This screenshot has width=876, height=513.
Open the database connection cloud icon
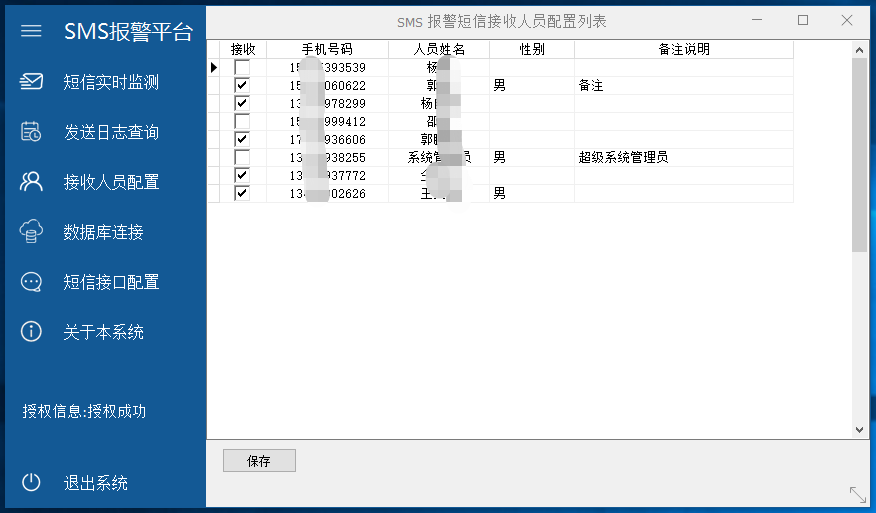(32, 232)
